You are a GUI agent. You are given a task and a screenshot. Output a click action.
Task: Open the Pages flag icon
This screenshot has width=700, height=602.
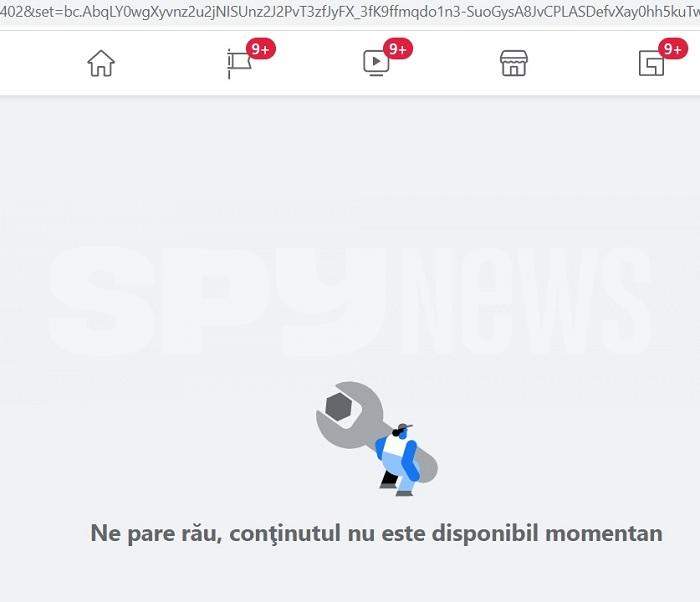pos(239,64)
